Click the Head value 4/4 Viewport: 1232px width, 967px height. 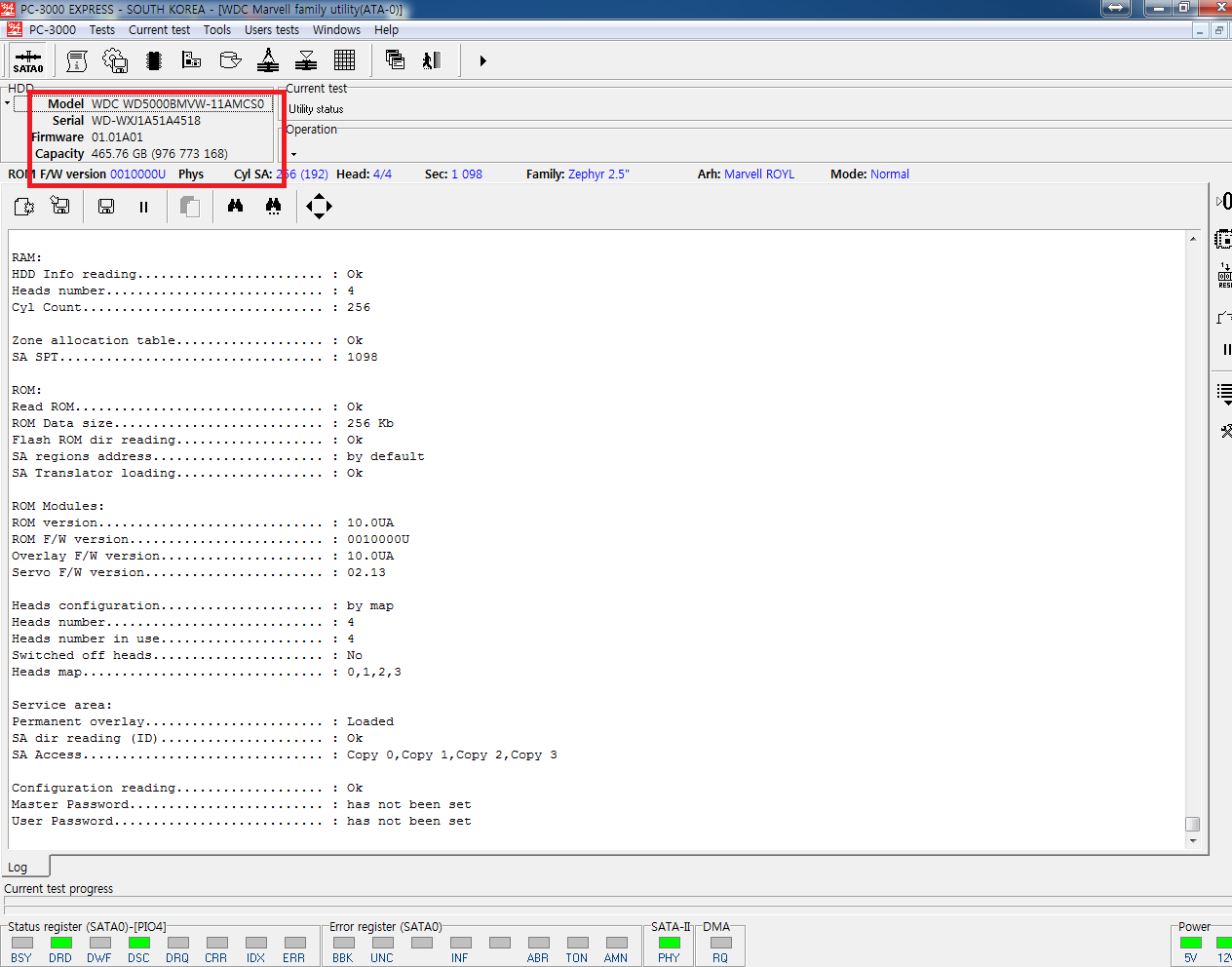(x=382, y=174)
